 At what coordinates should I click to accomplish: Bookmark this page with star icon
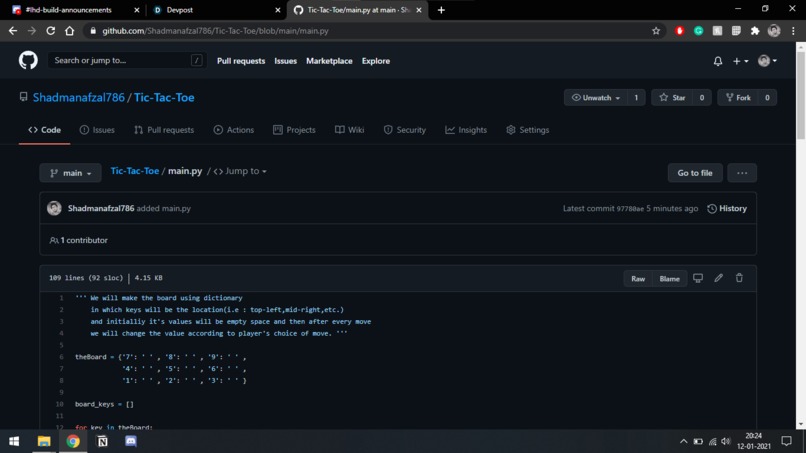pos(656,31)
